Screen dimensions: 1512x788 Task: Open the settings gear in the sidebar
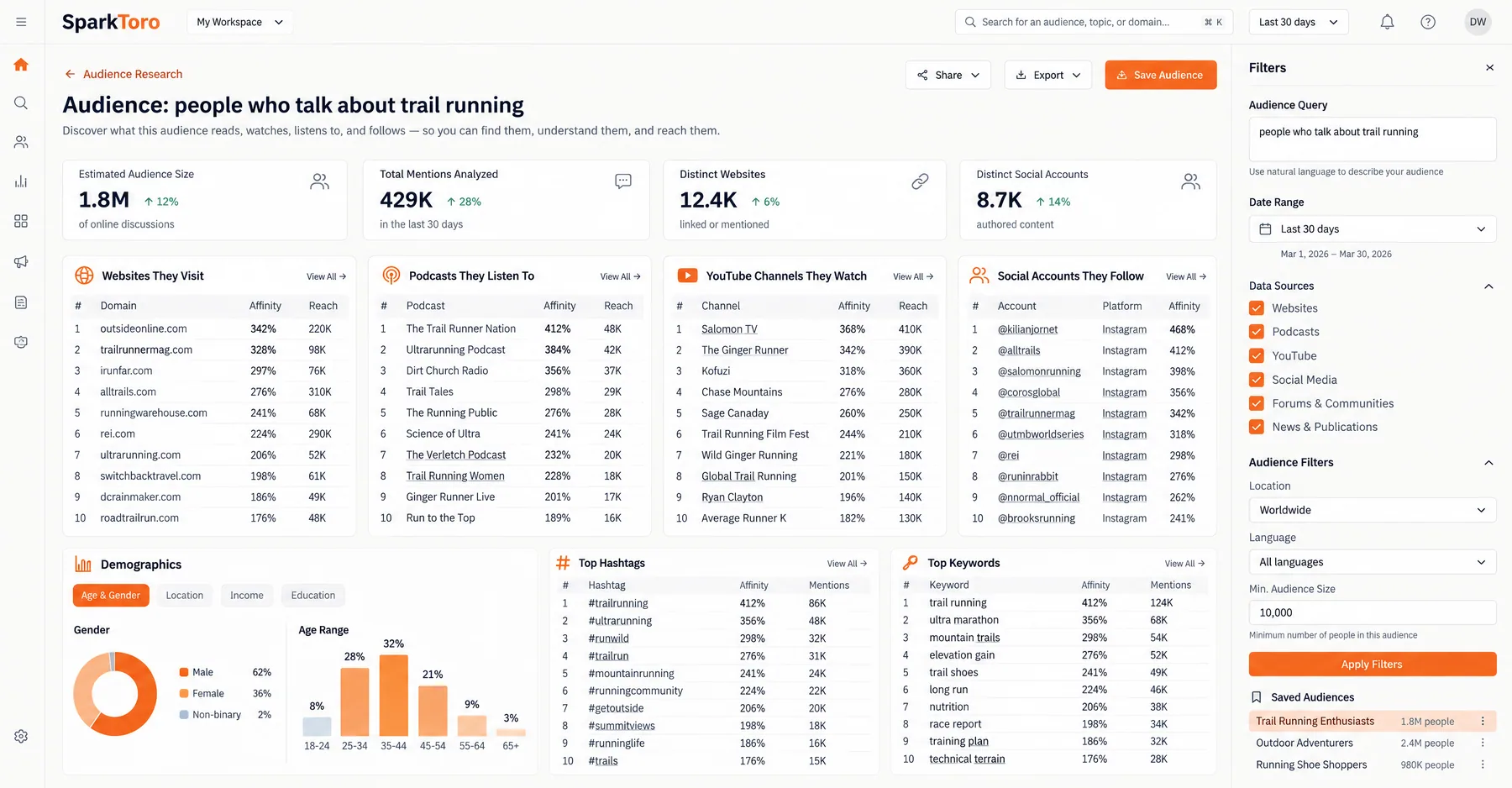point(21,736)
